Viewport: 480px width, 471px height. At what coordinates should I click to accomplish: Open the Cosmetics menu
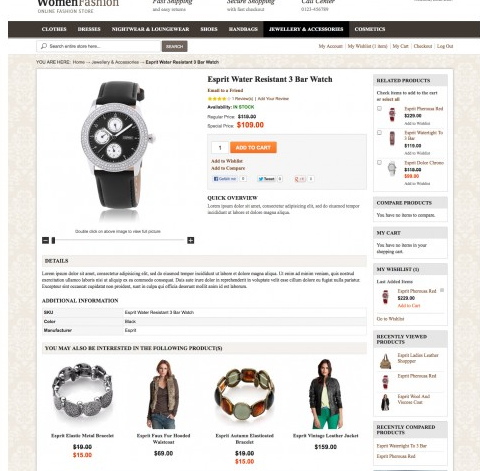coord(370,29)
